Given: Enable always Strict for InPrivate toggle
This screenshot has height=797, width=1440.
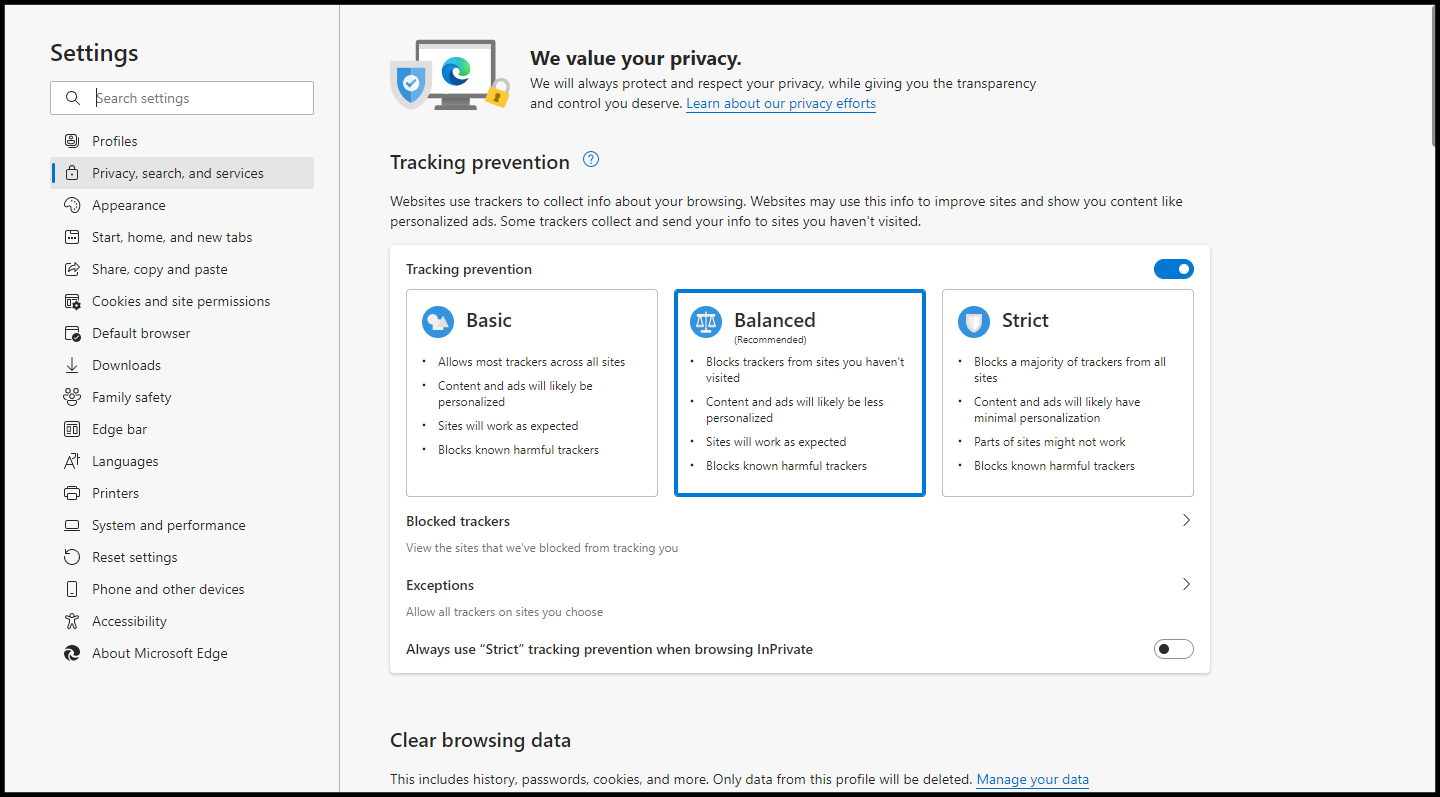Looking at the screenshot, I should tap(1174, 649).
